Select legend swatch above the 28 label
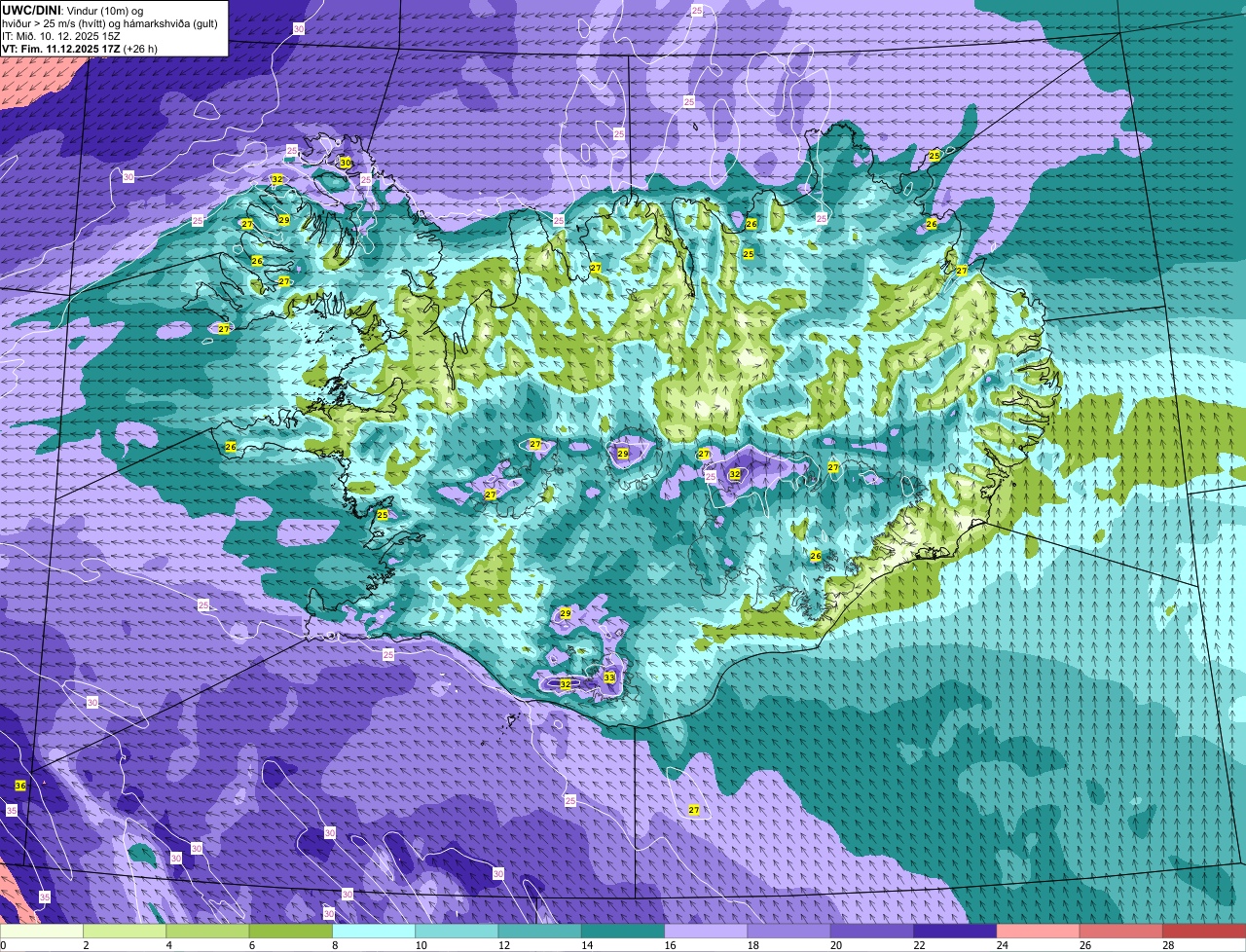1246x952 pixels. point(1204,932)
